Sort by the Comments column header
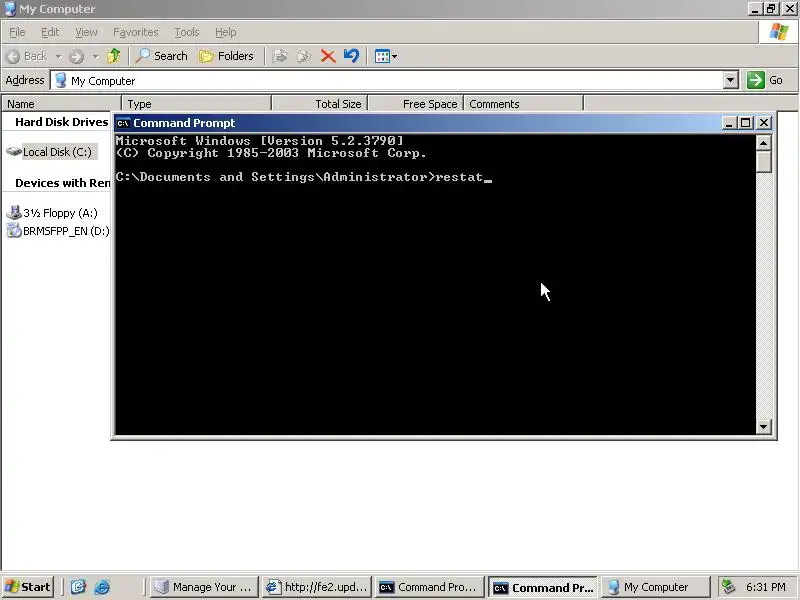This screenshot has height=600, width=800. click(523, 104)
